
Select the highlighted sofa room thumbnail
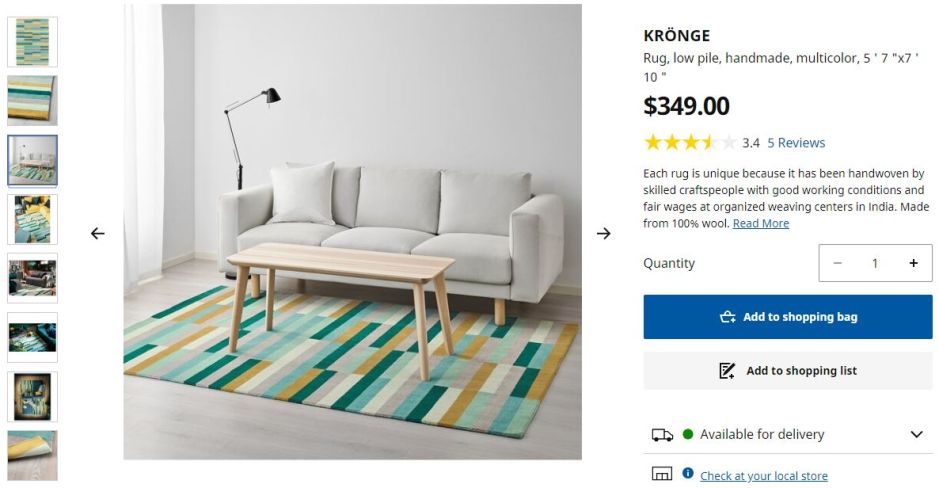[x=32, y=160]
